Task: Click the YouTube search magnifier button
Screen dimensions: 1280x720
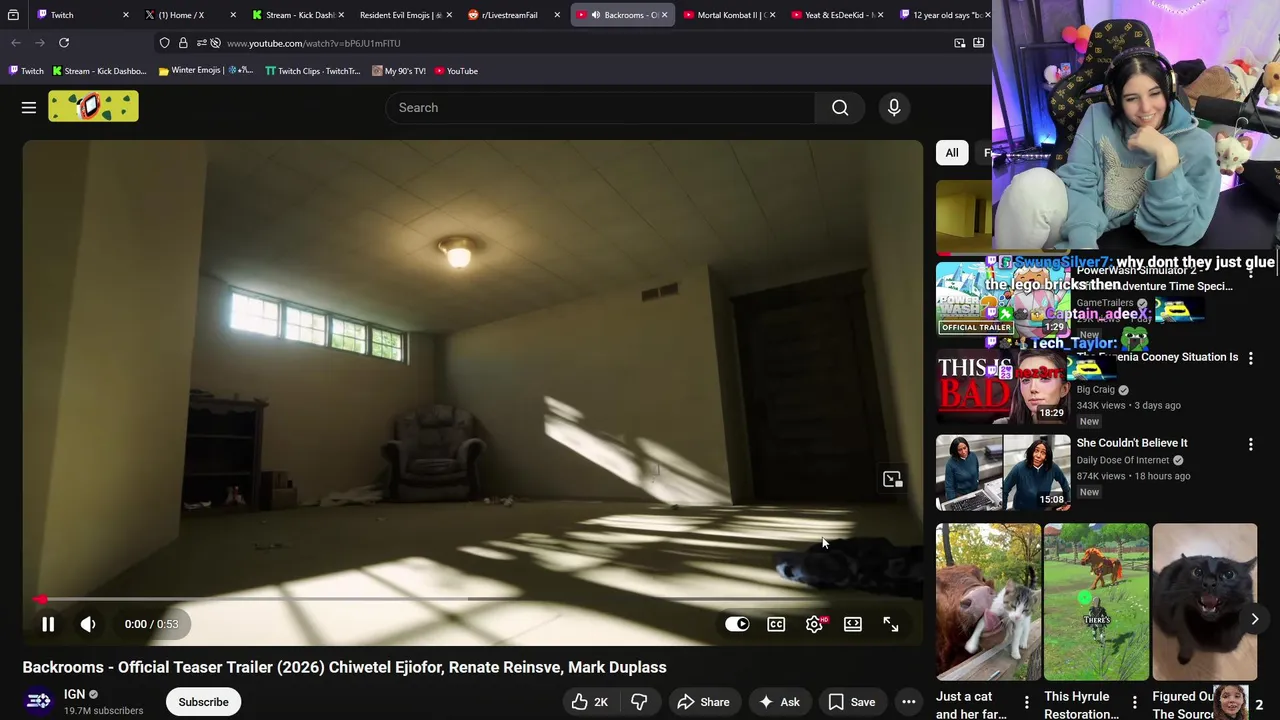Action: click(840, 108)
